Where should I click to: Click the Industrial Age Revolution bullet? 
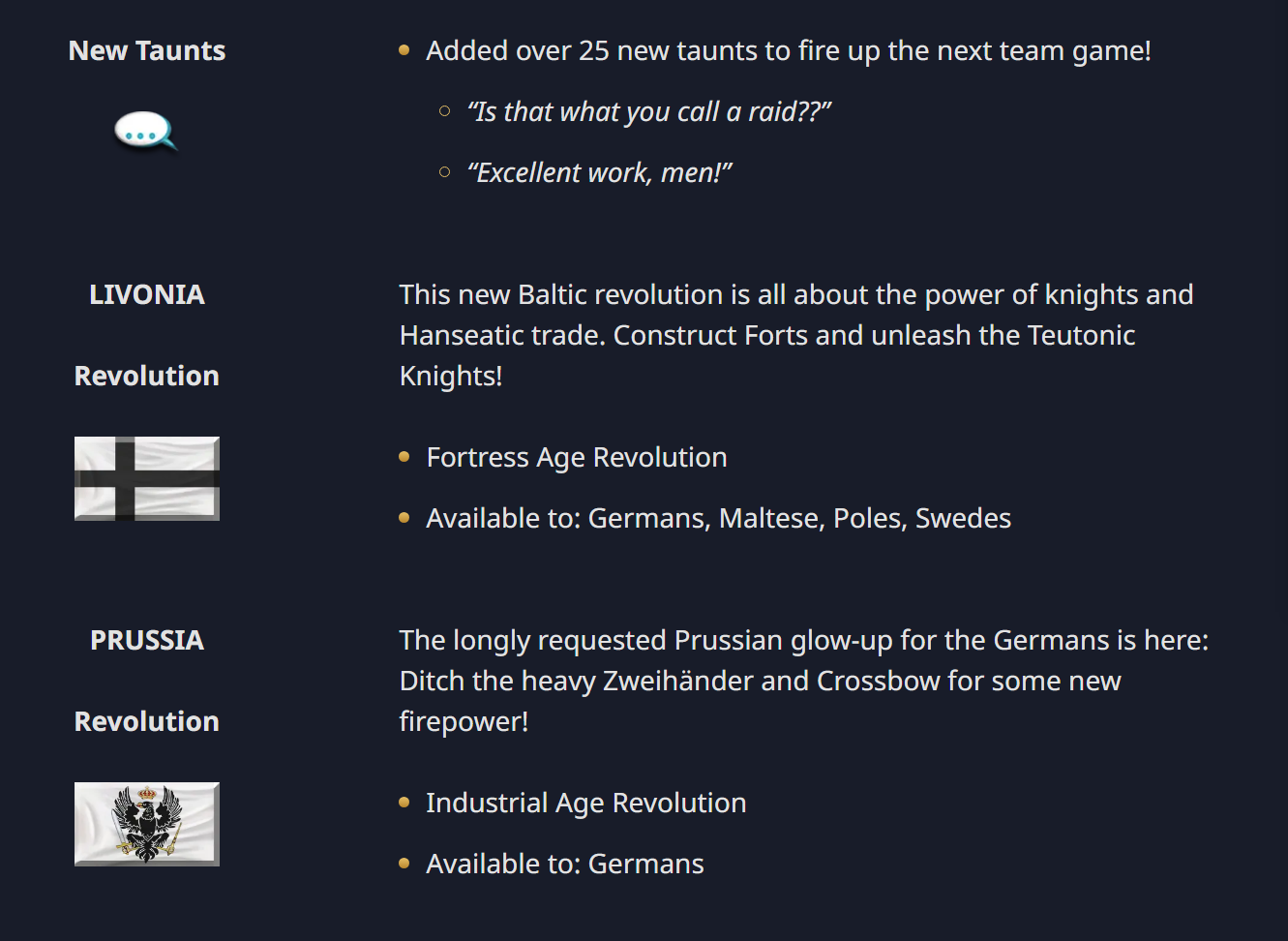pyautogui.click(x=586, y=804)
